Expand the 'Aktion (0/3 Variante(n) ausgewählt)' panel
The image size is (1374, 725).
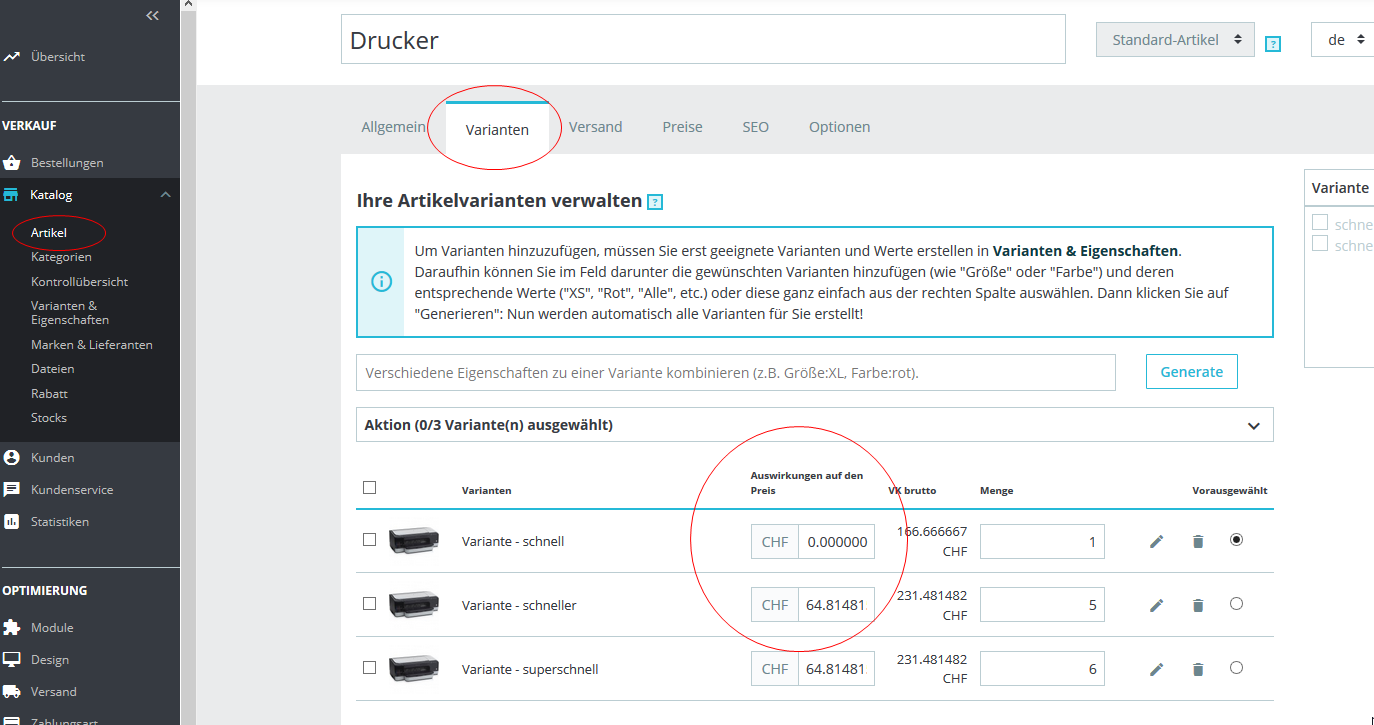pos(815,425)
